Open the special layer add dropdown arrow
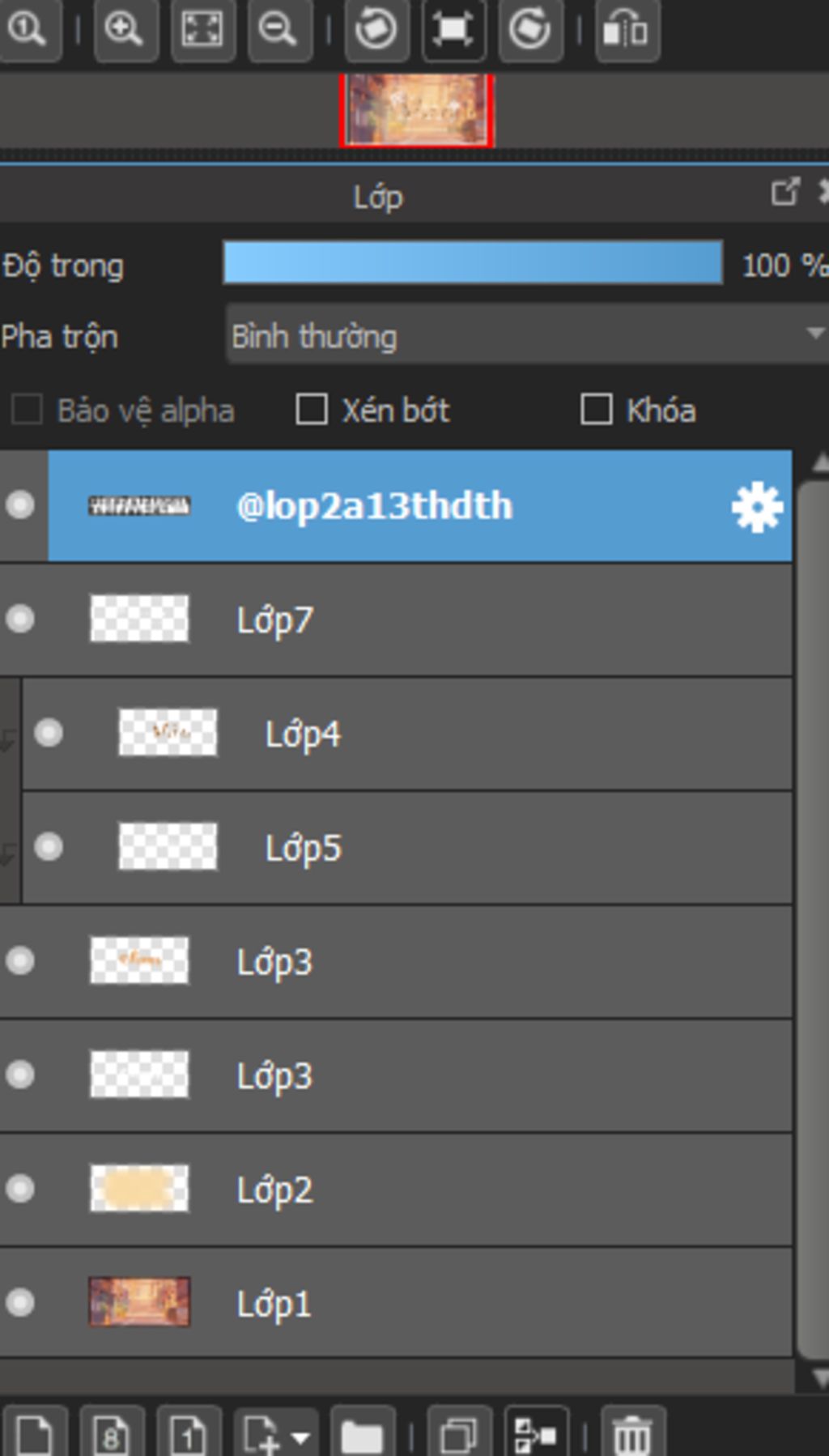This screenshot has height=1456, width=829. click(300, 1437)
